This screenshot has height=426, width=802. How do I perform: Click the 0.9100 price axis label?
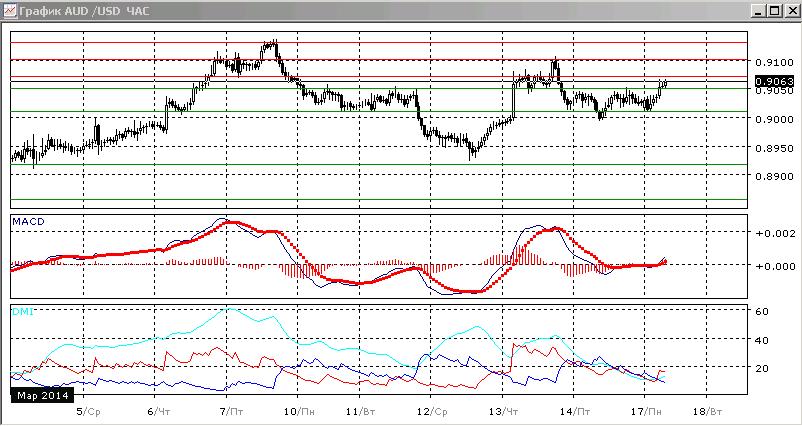tap(772, 62)
